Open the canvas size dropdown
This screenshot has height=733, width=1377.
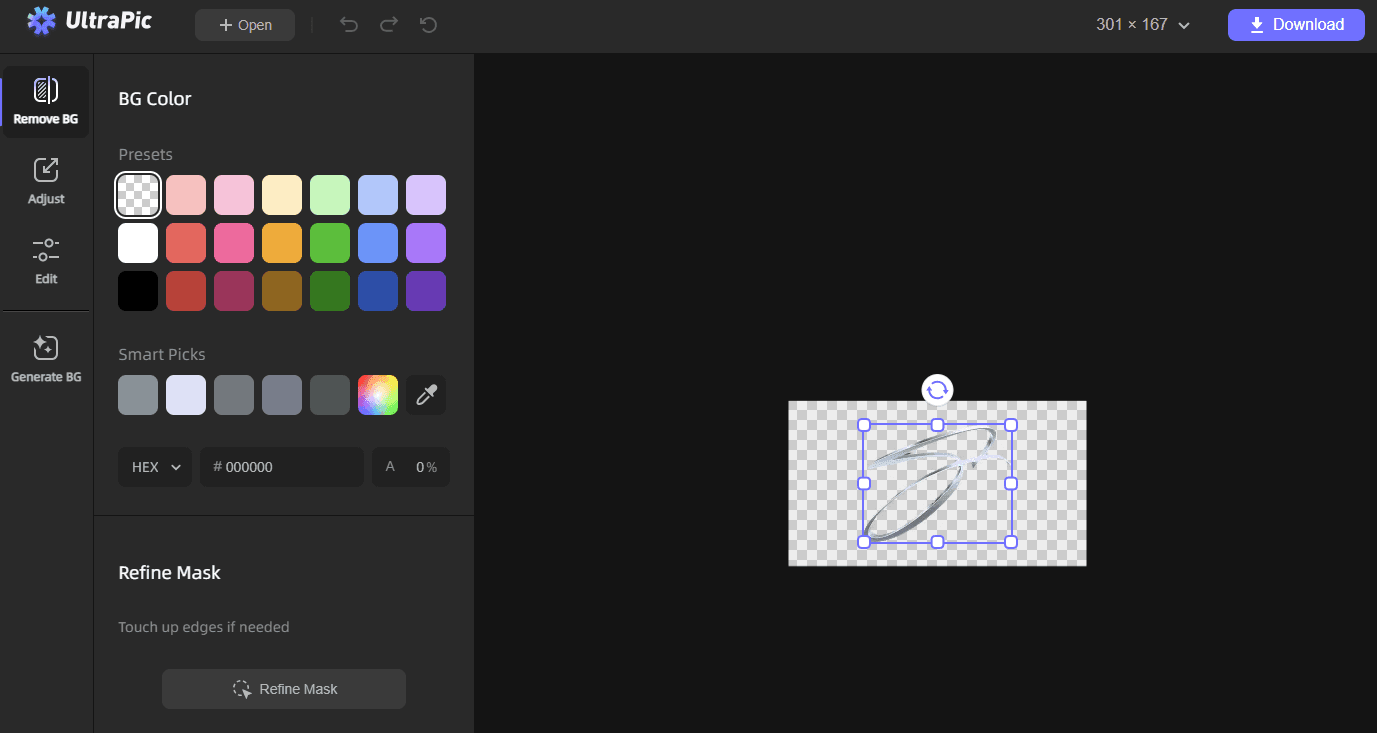tap(1142, 24)
